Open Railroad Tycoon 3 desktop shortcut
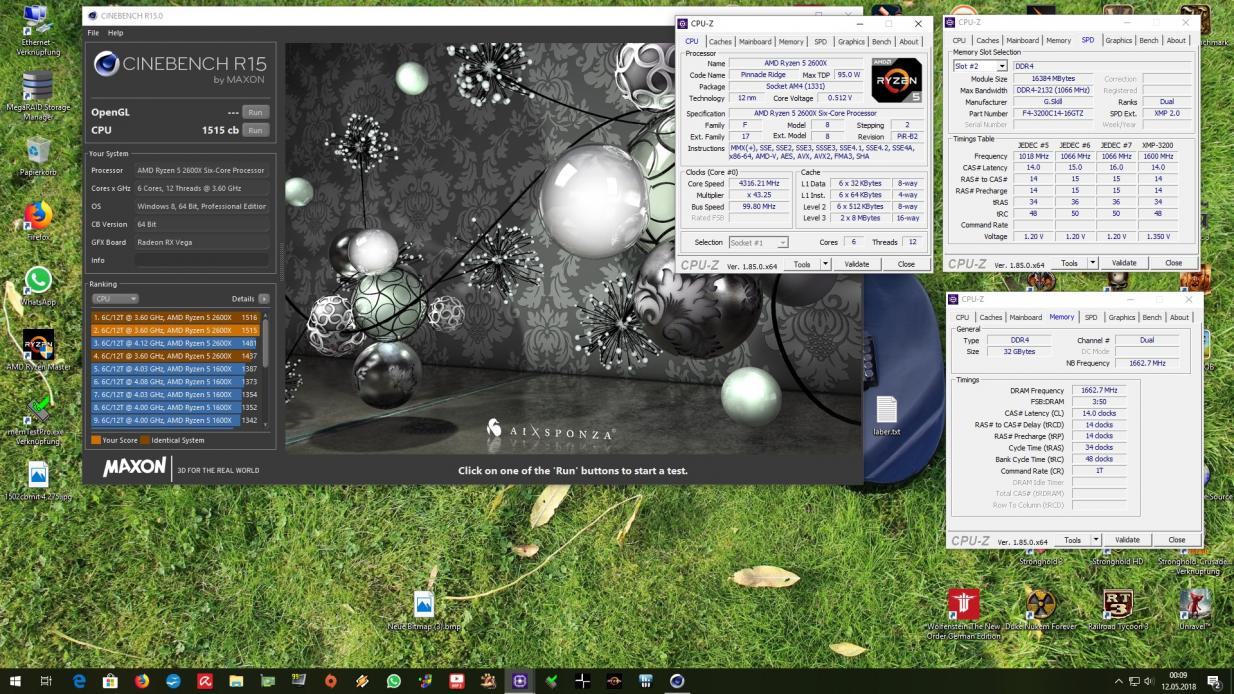Screen dimensions: 1234x694 (1117, 610)
